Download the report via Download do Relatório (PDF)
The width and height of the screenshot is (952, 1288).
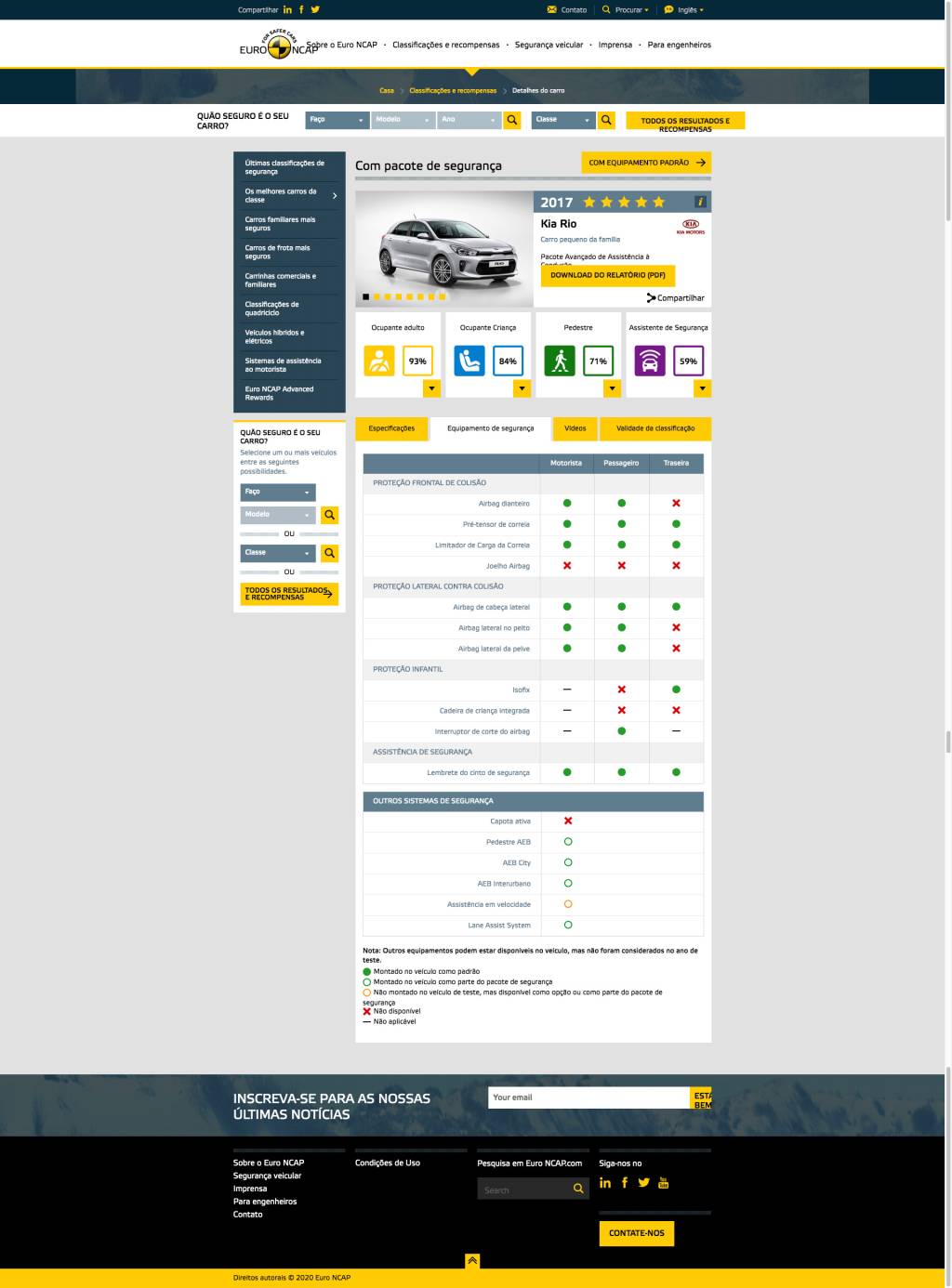click(608, 275)
